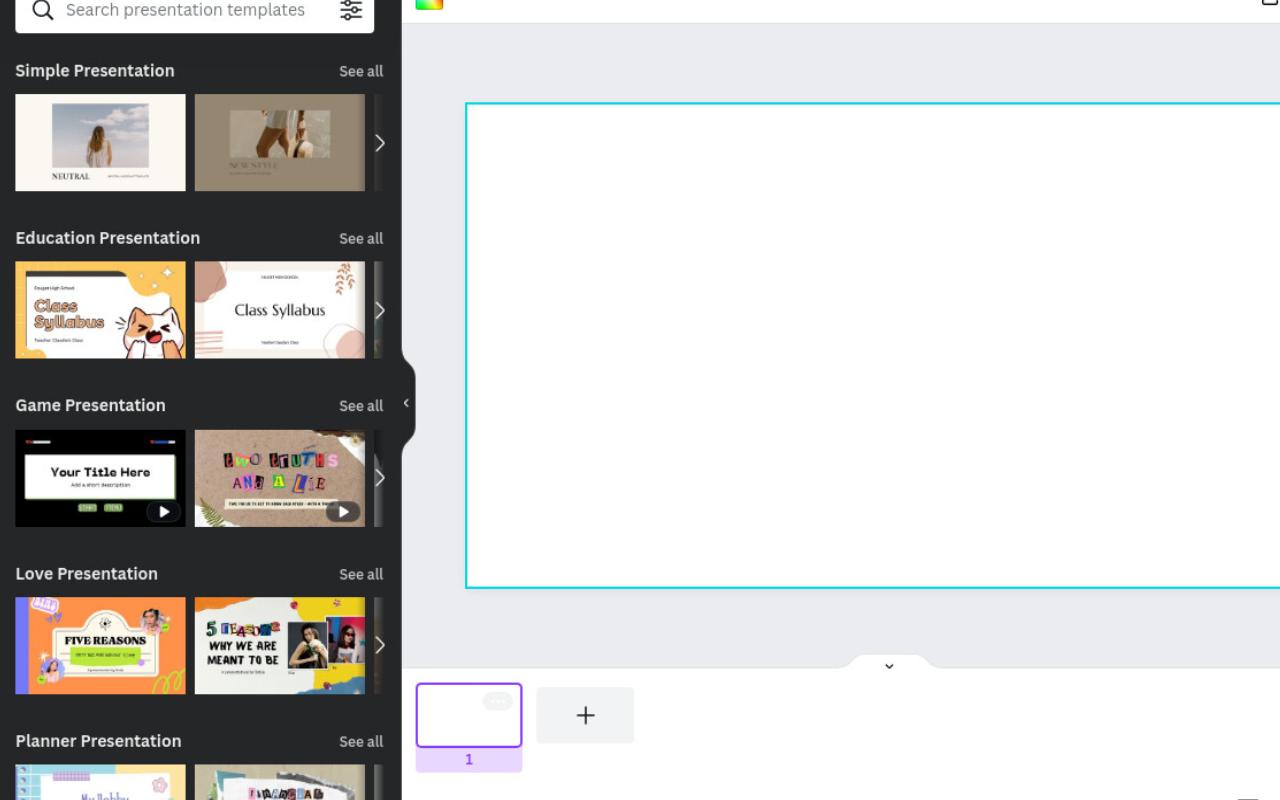Click the blank slide canvas
The height and width of the screenshot is (800, 1280).
(x=873, y=345)
